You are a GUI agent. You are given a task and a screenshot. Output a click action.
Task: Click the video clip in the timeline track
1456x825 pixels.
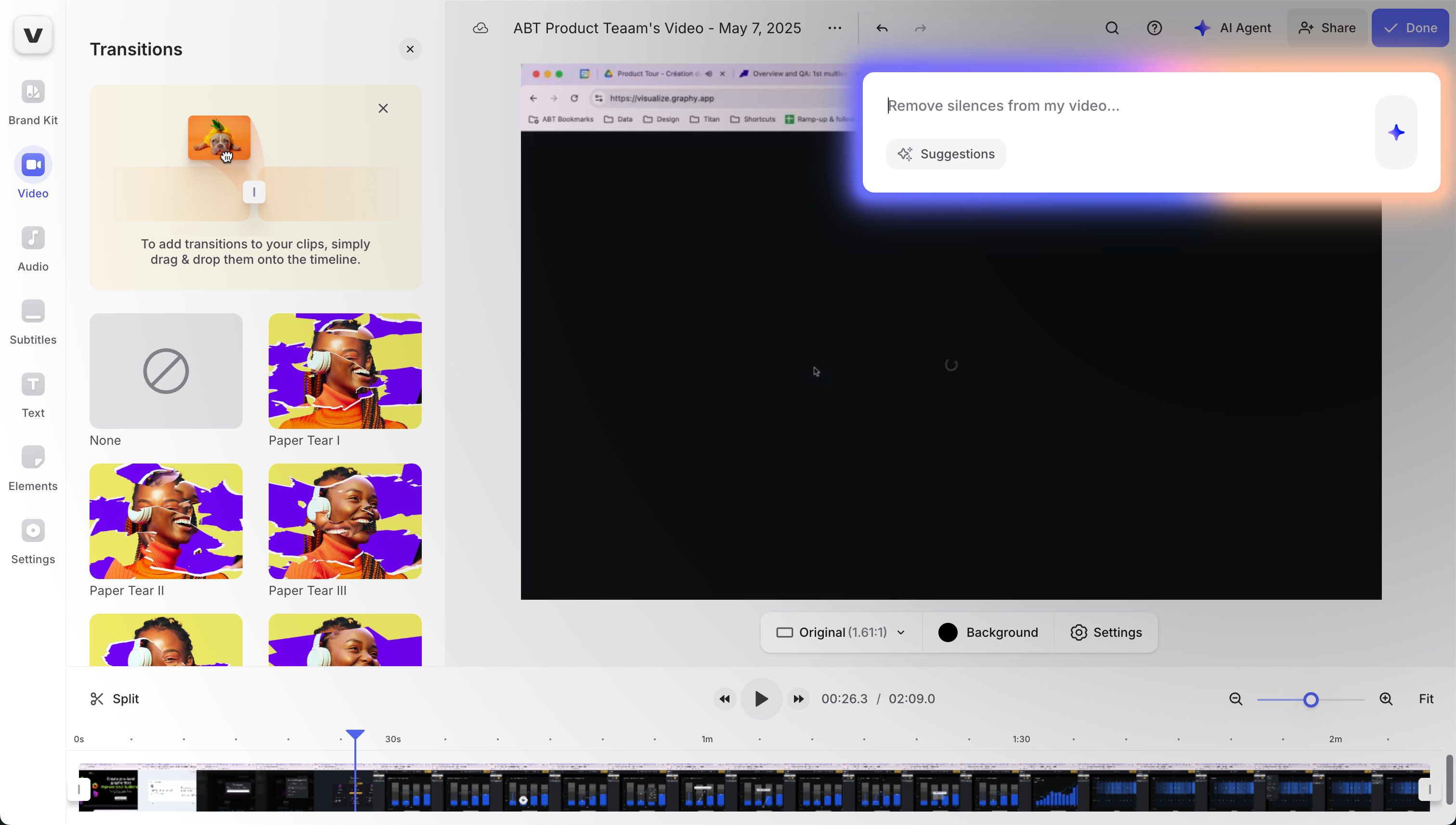[x=754, y=787]
